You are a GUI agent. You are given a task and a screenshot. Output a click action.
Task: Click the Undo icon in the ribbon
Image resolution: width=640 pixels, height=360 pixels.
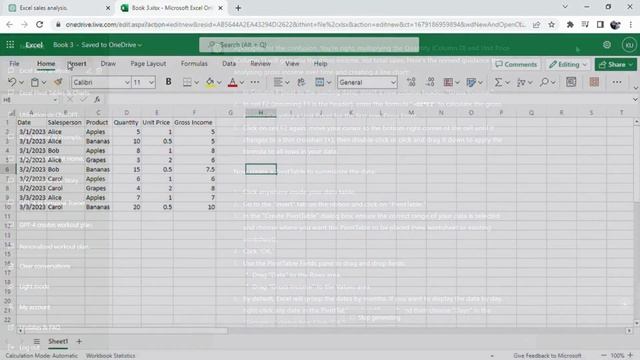coord(12,82)
